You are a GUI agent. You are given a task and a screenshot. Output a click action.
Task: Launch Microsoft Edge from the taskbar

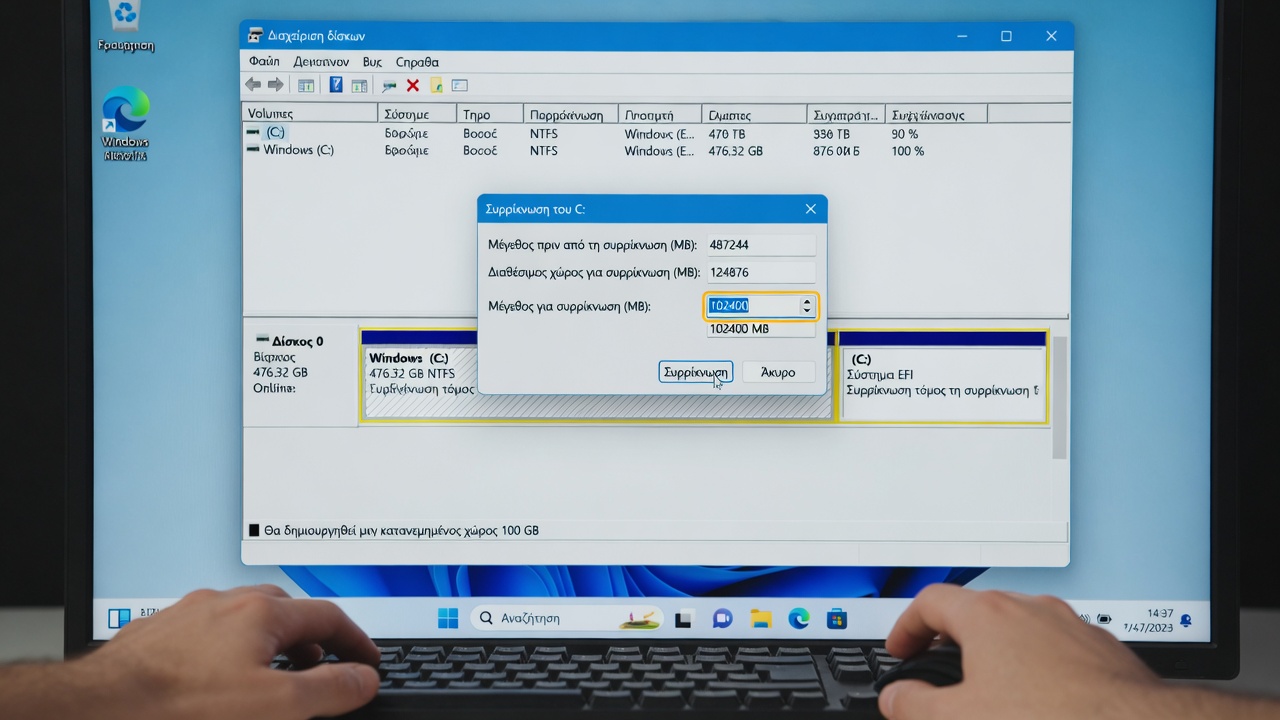[798, 619]
